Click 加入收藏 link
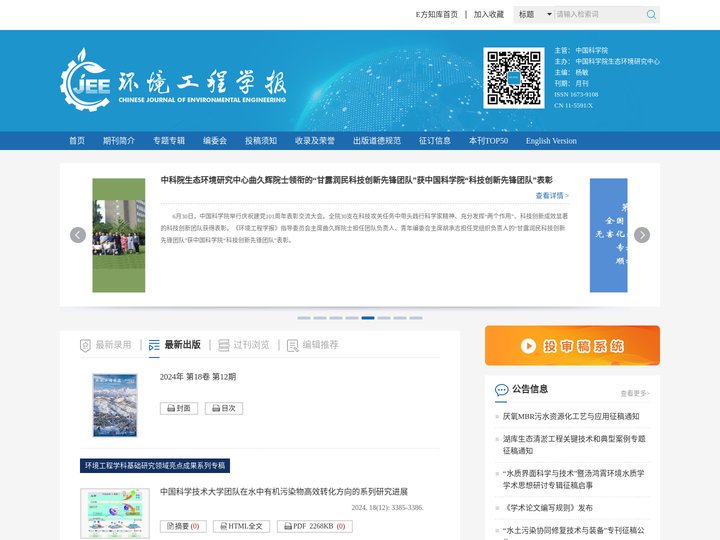Viewport: 720px width, 540px height. click(489, 15)
